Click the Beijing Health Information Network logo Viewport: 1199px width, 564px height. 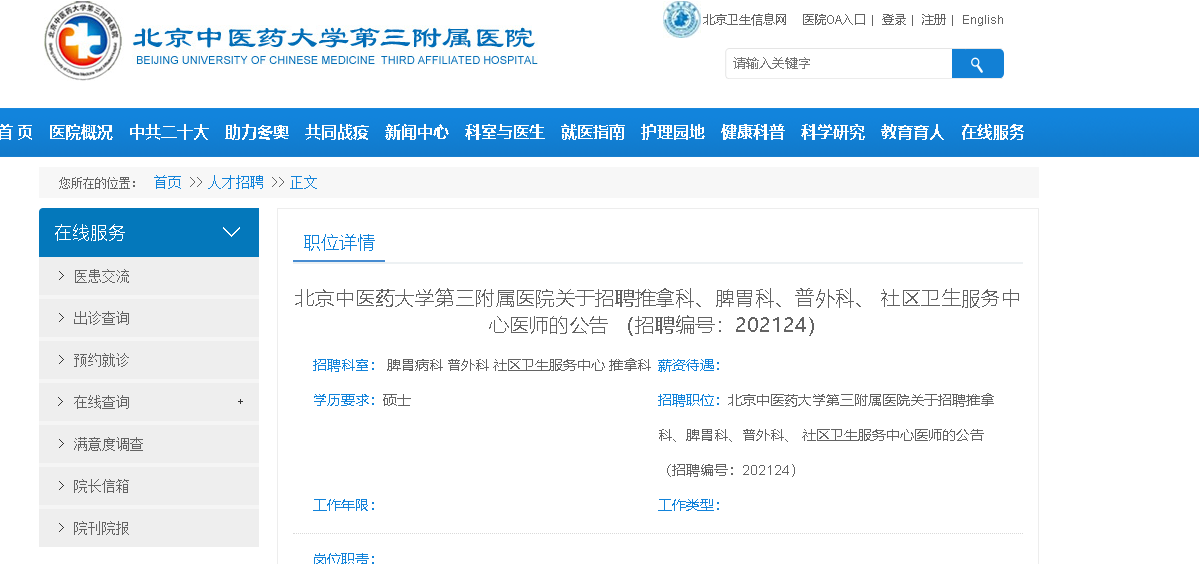tap(681, 20)
